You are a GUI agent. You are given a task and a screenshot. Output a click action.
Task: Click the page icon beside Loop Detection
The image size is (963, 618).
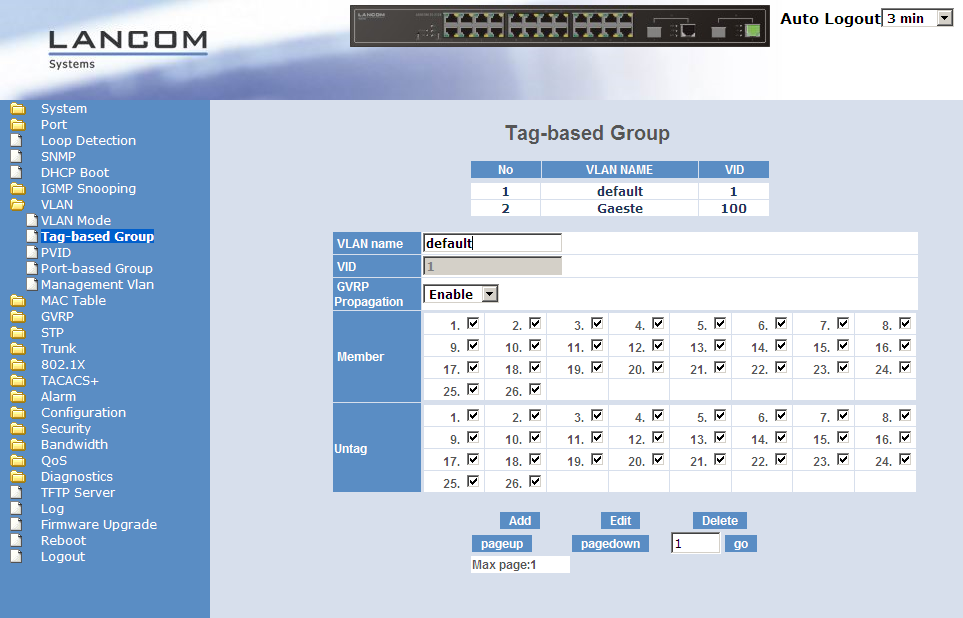coord(16,141)
